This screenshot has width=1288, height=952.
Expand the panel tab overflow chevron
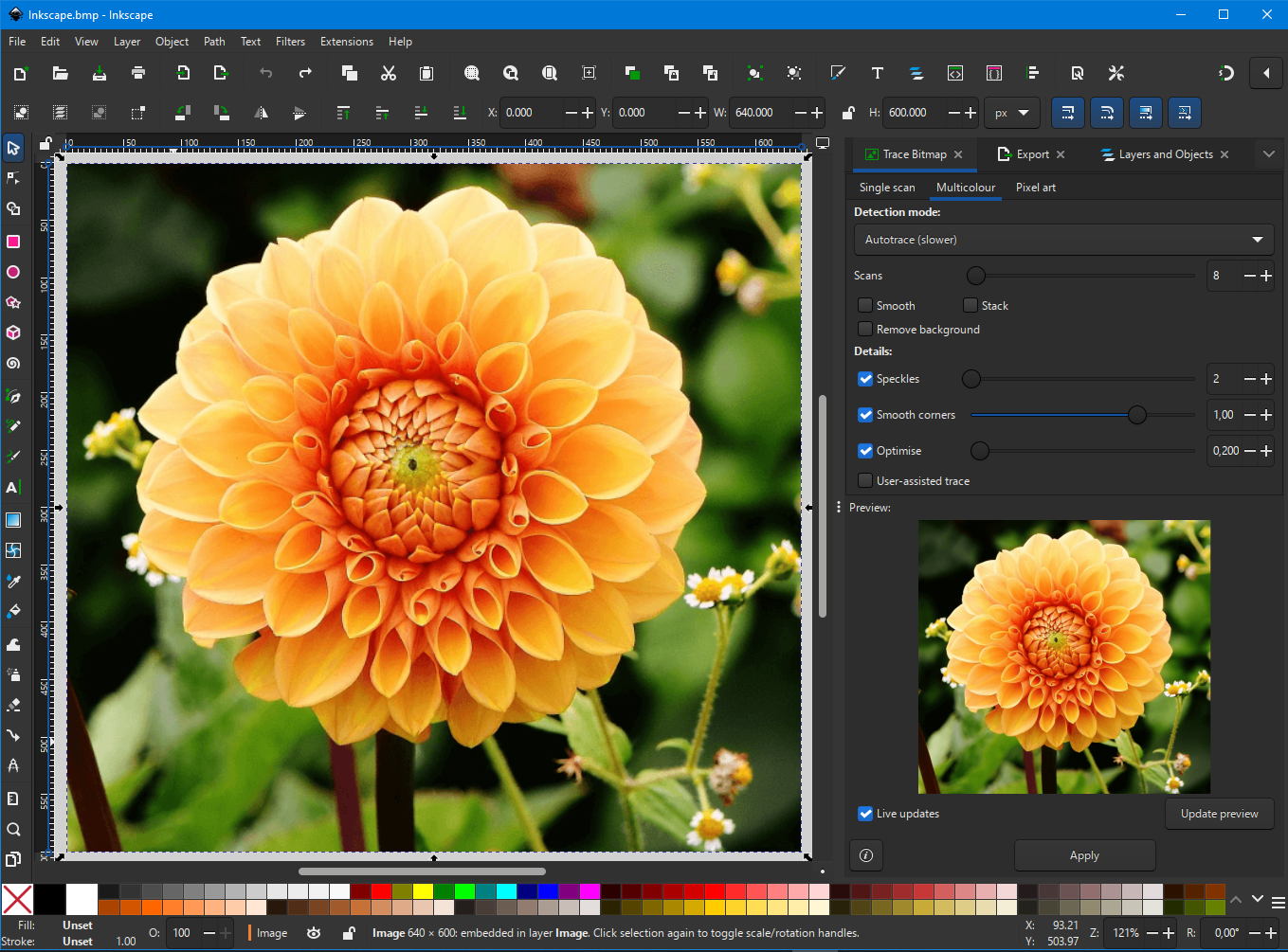pyautogui.click(x=1269, y=153)
